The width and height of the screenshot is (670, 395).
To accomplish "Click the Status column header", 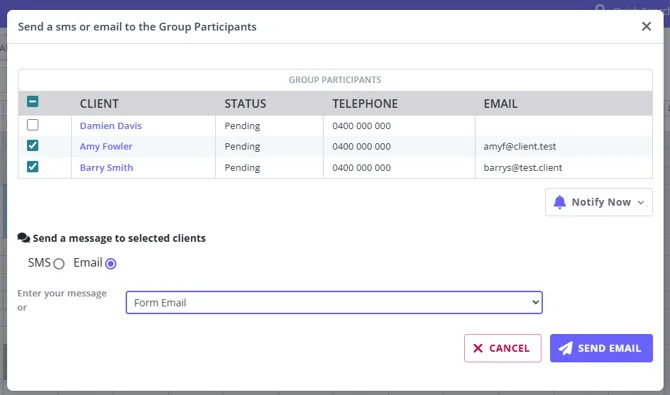I will click(x=245, y=103).
